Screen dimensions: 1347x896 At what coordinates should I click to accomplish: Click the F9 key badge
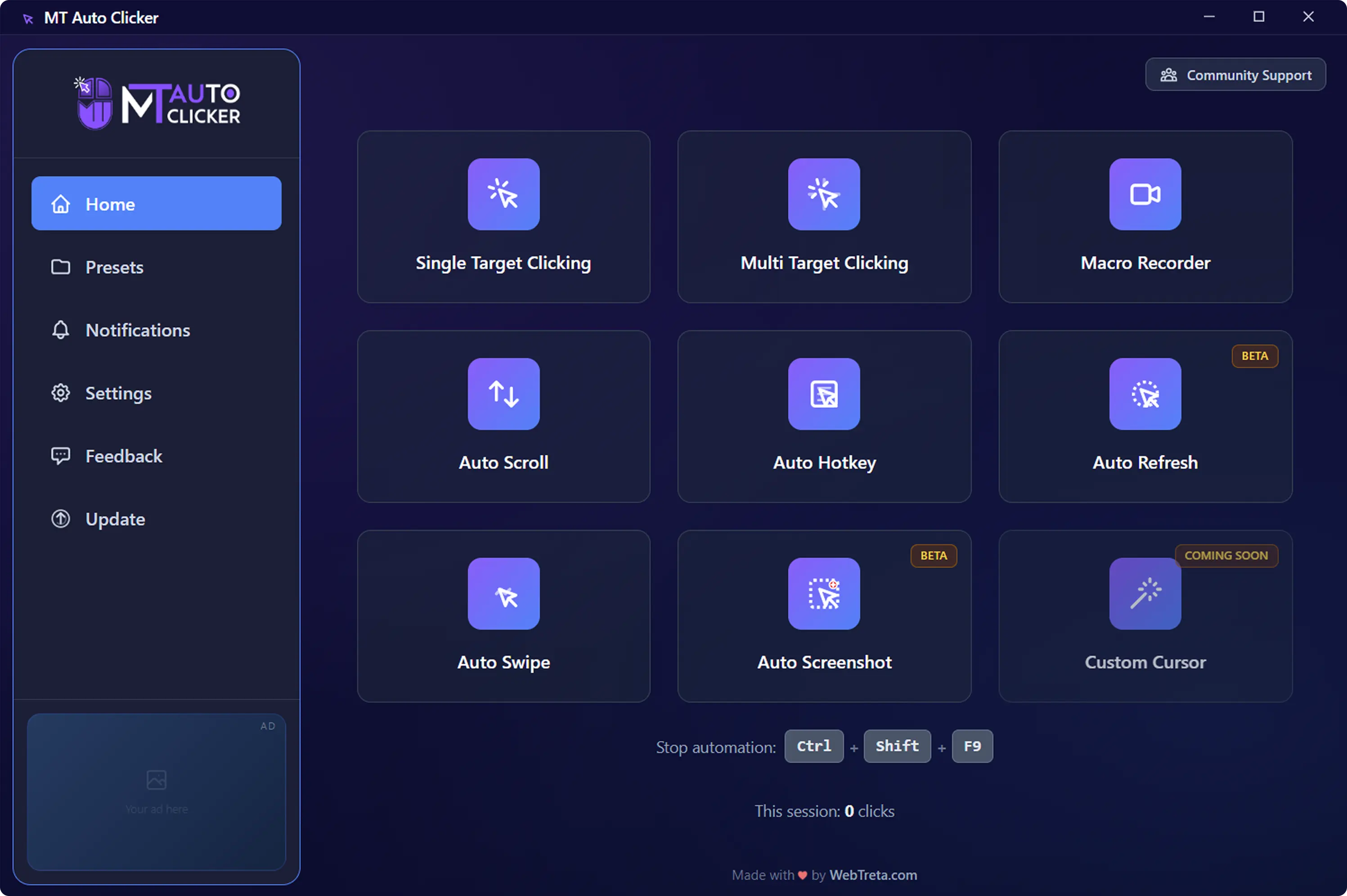click(x=971, y=746)
